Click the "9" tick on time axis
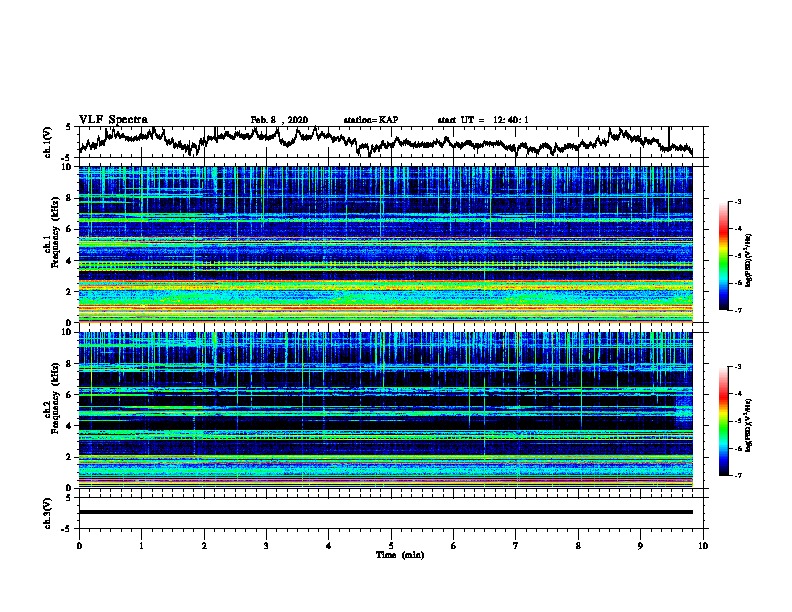Image resolution: width=792 pixels, height=612 pixels. pos(640,546)
